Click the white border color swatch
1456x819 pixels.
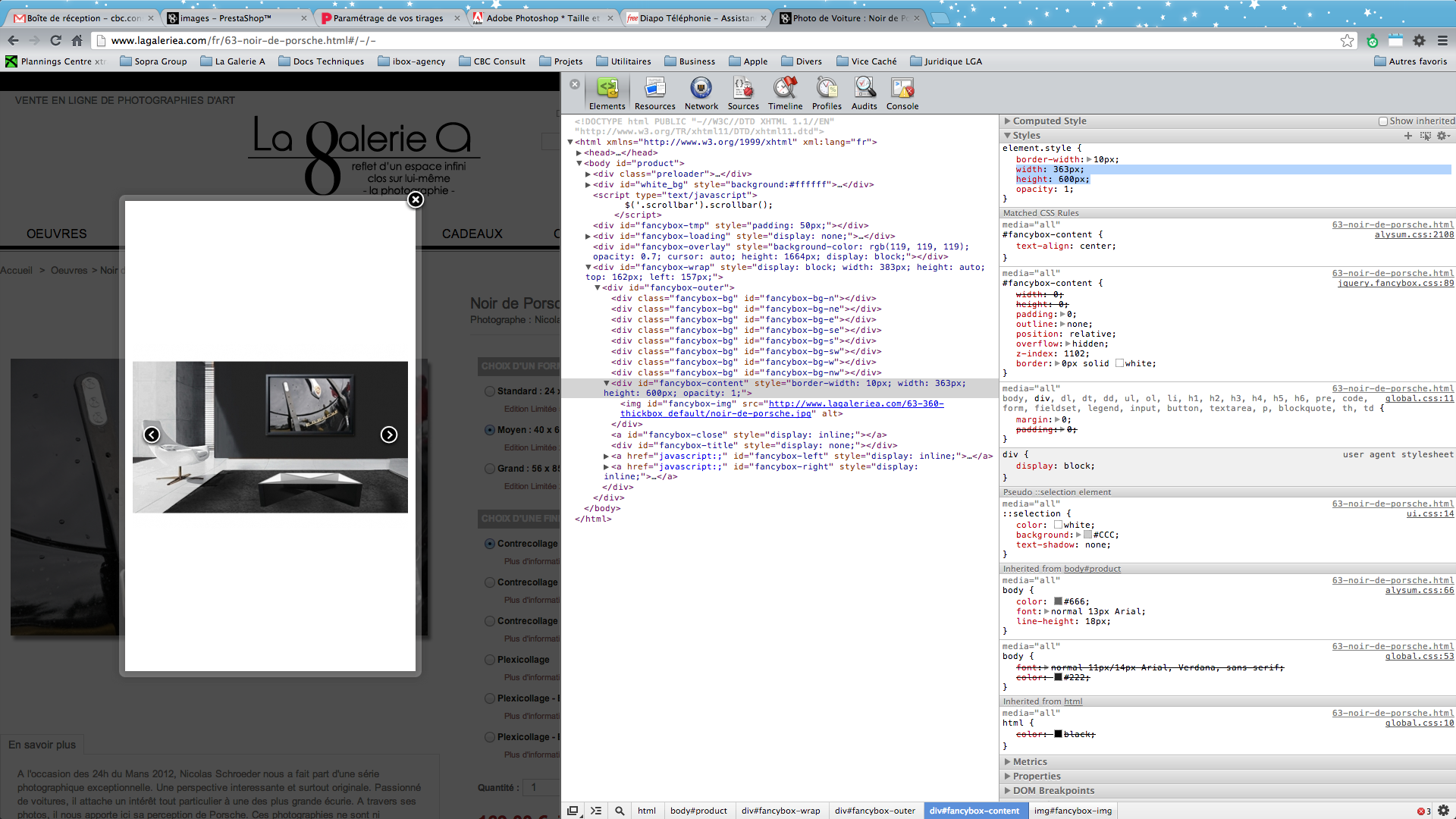1119,364
